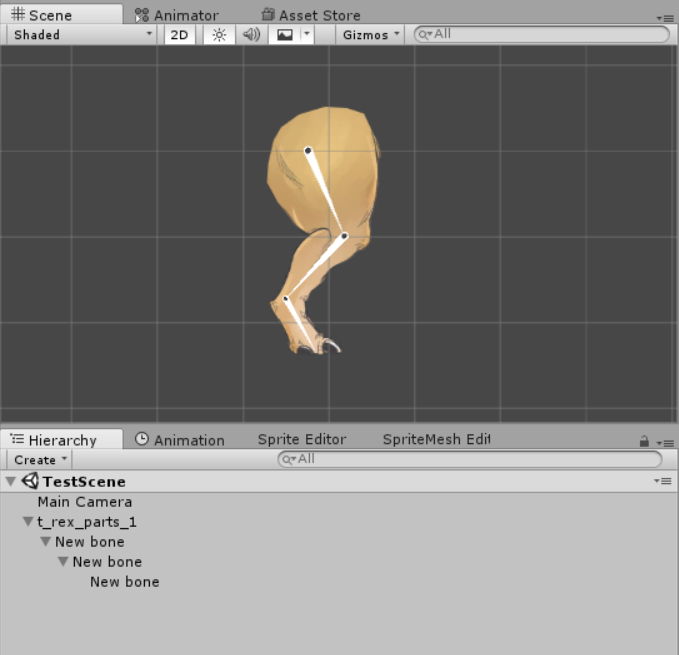Click the Scene view search field
The width and height of the screenshot is (679, 655).
[541, 34]
